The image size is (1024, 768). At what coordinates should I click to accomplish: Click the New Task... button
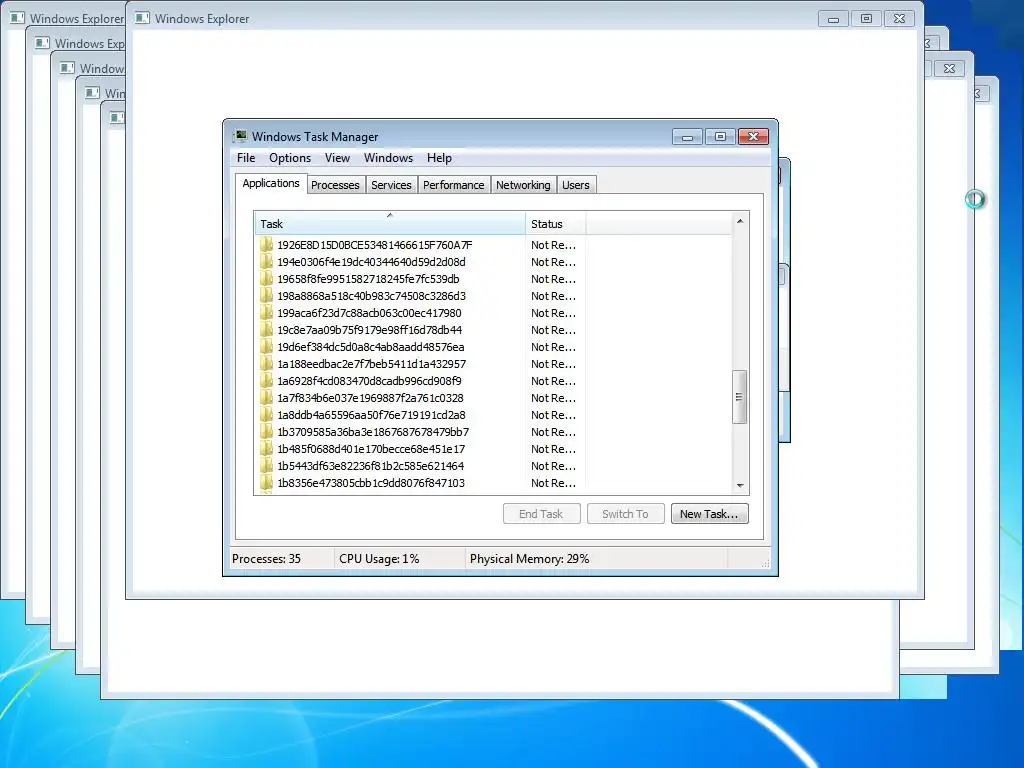coord(709,514)
